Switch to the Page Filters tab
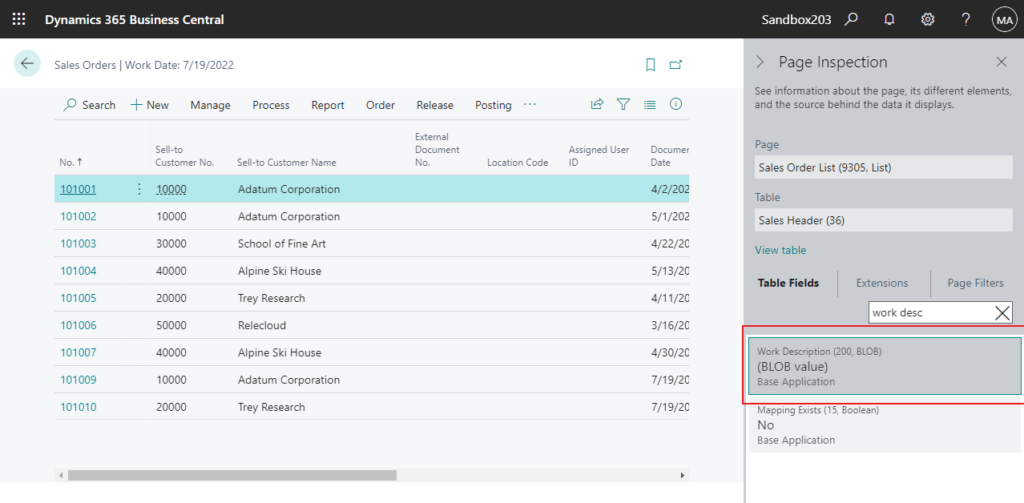This screenshot has width=1024, height=503. [976, 283]
